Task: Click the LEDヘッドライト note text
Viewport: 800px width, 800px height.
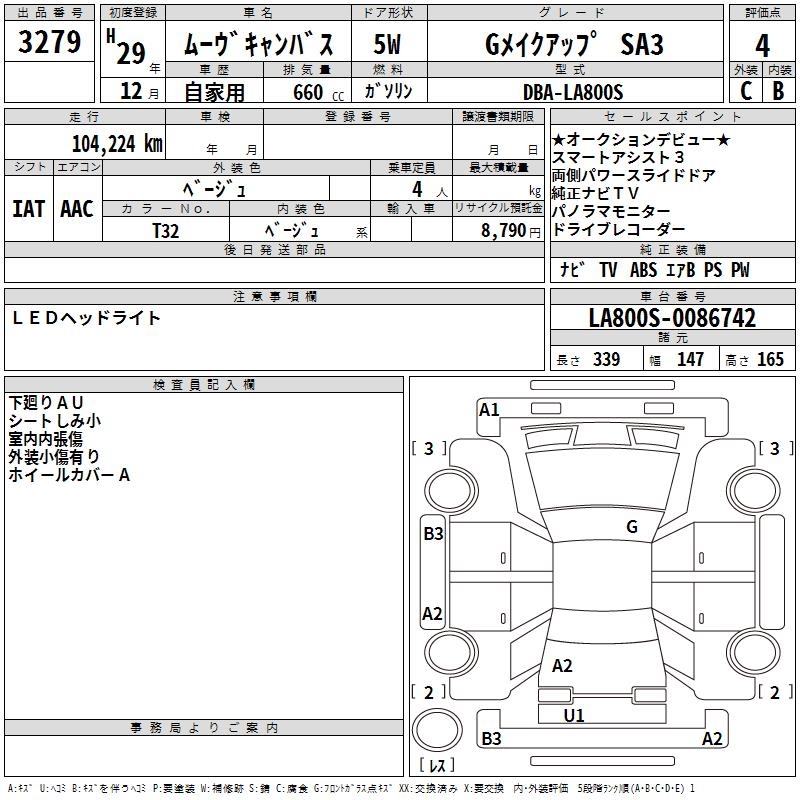Action: (x=86, y=318)
